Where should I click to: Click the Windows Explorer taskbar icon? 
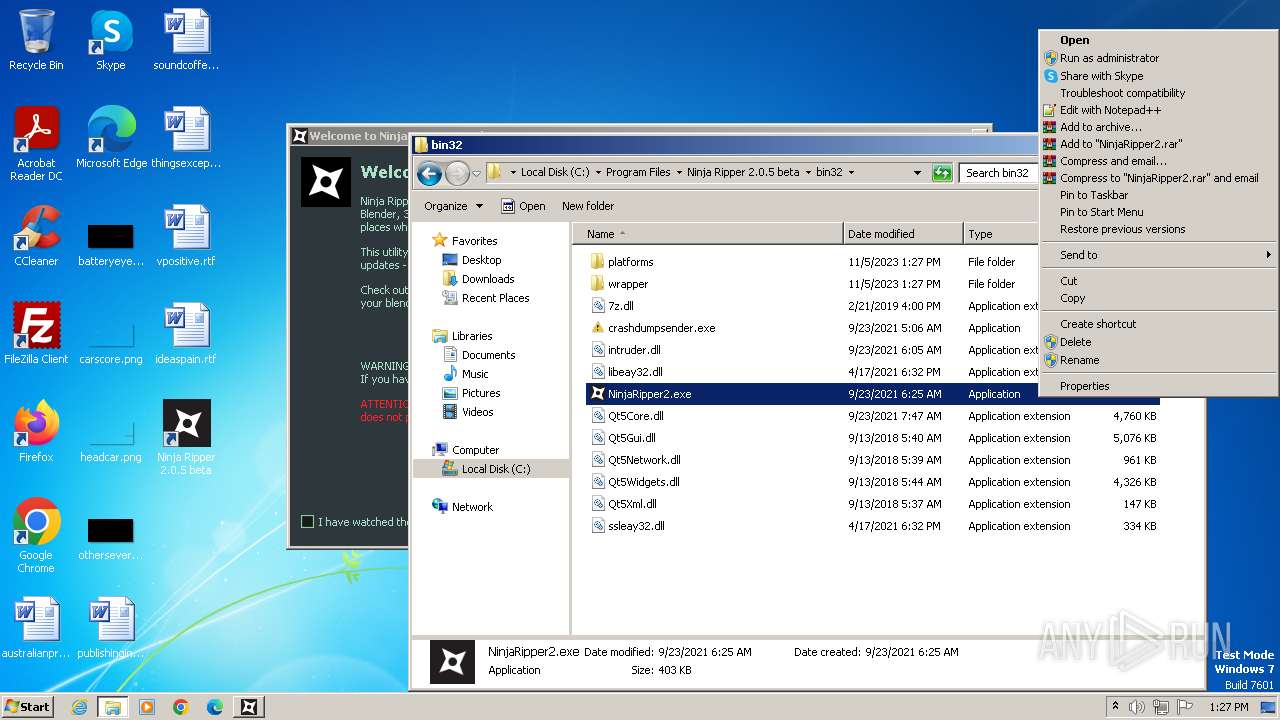(x=113, y=707)
